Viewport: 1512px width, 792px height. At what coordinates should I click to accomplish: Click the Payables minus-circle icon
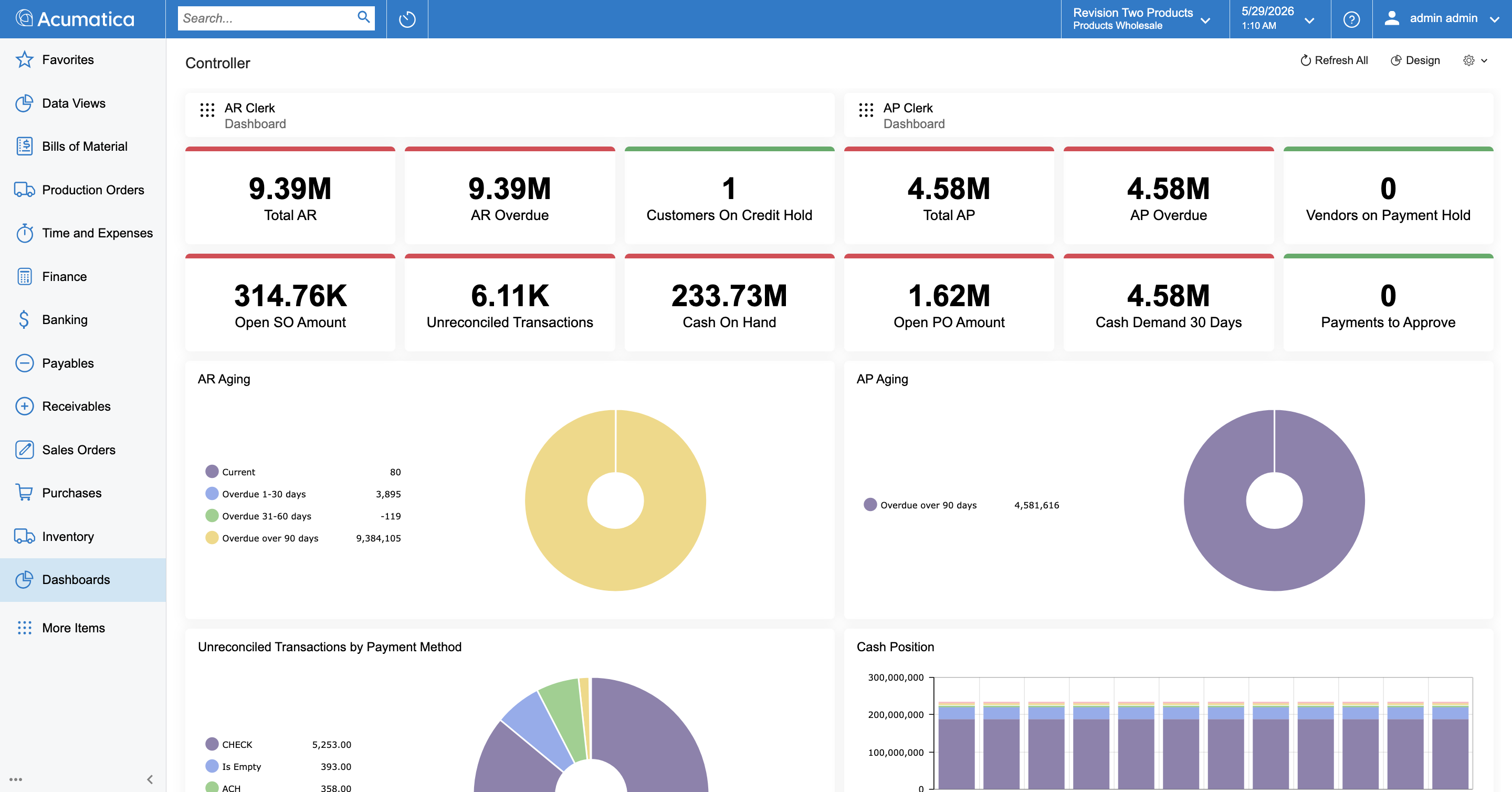click(x=24, y=363)
